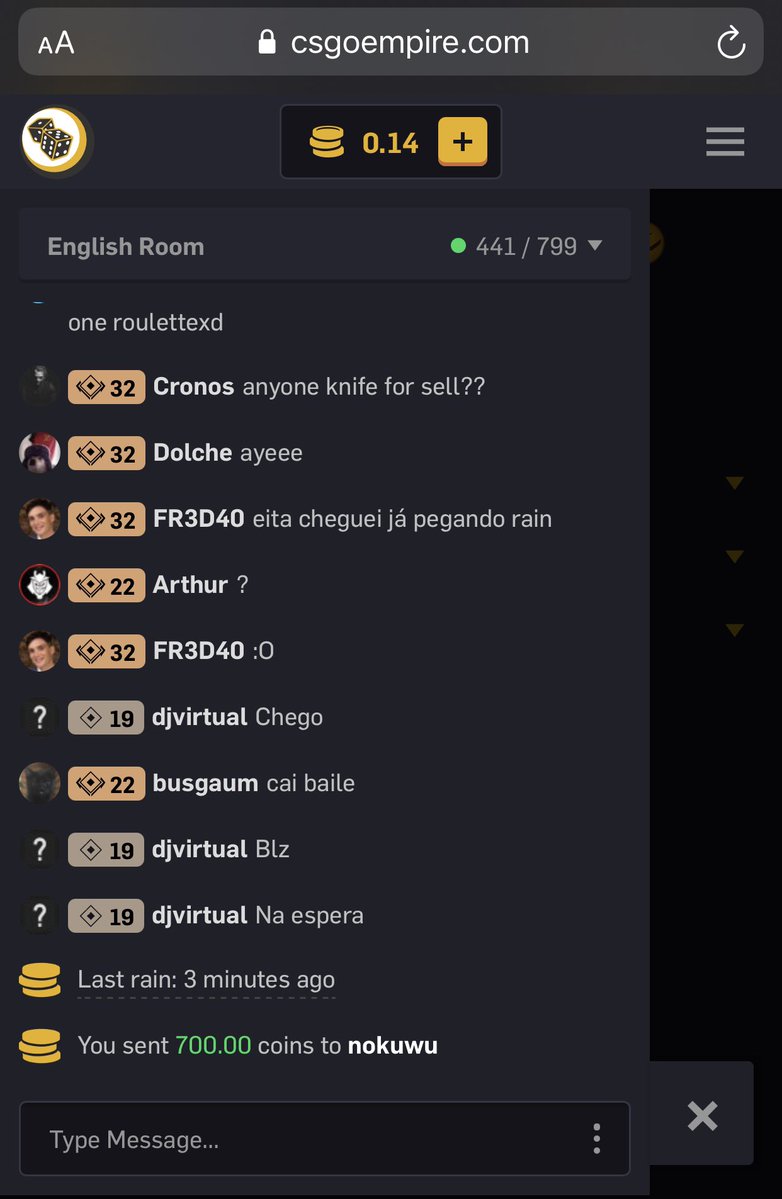Click the coin balance 0.14
782x1199 pixels.
(390, 142)
